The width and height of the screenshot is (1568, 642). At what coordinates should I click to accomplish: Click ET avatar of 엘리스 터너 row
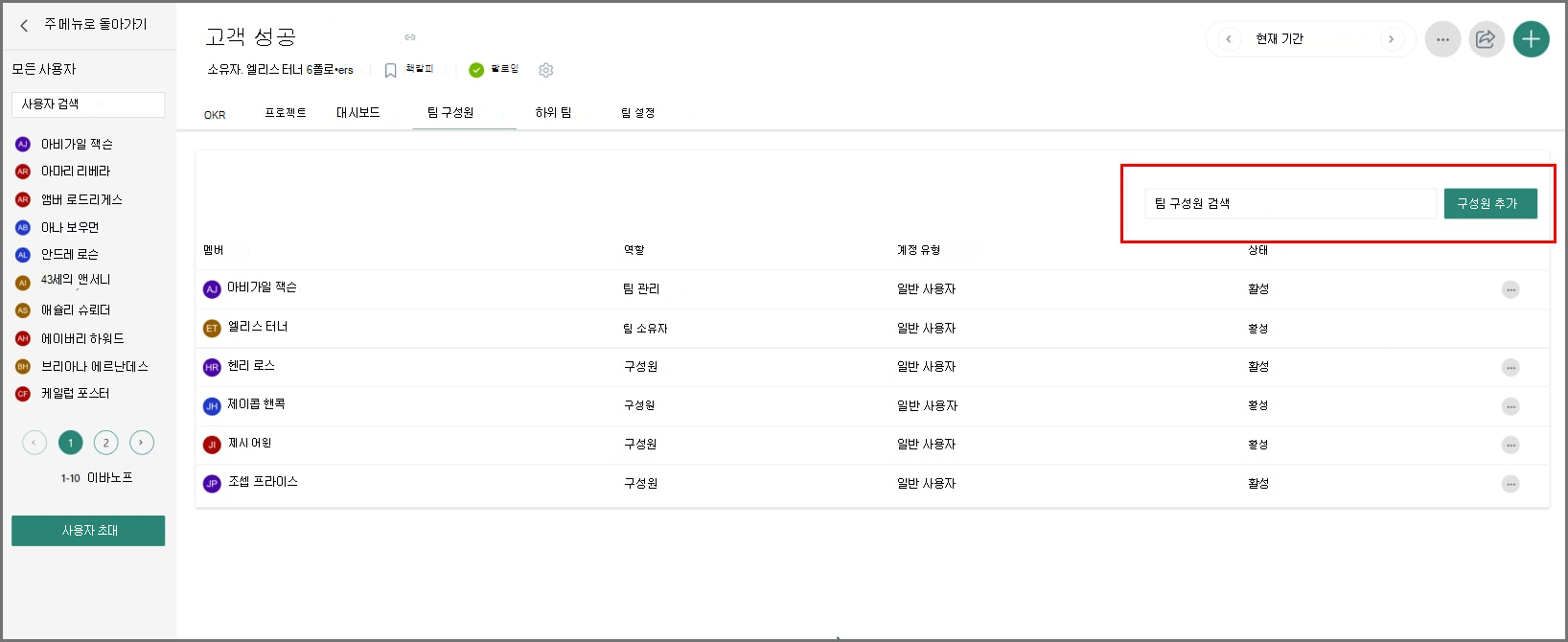(x=212, y=328)
